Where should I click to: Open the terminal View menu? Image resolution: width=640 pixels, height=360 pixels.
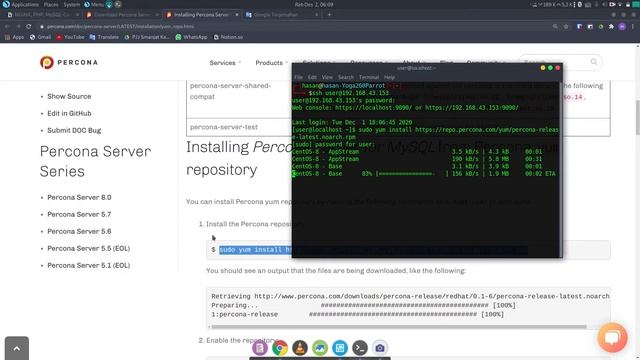pyautogui.click(x=327, y=77)
